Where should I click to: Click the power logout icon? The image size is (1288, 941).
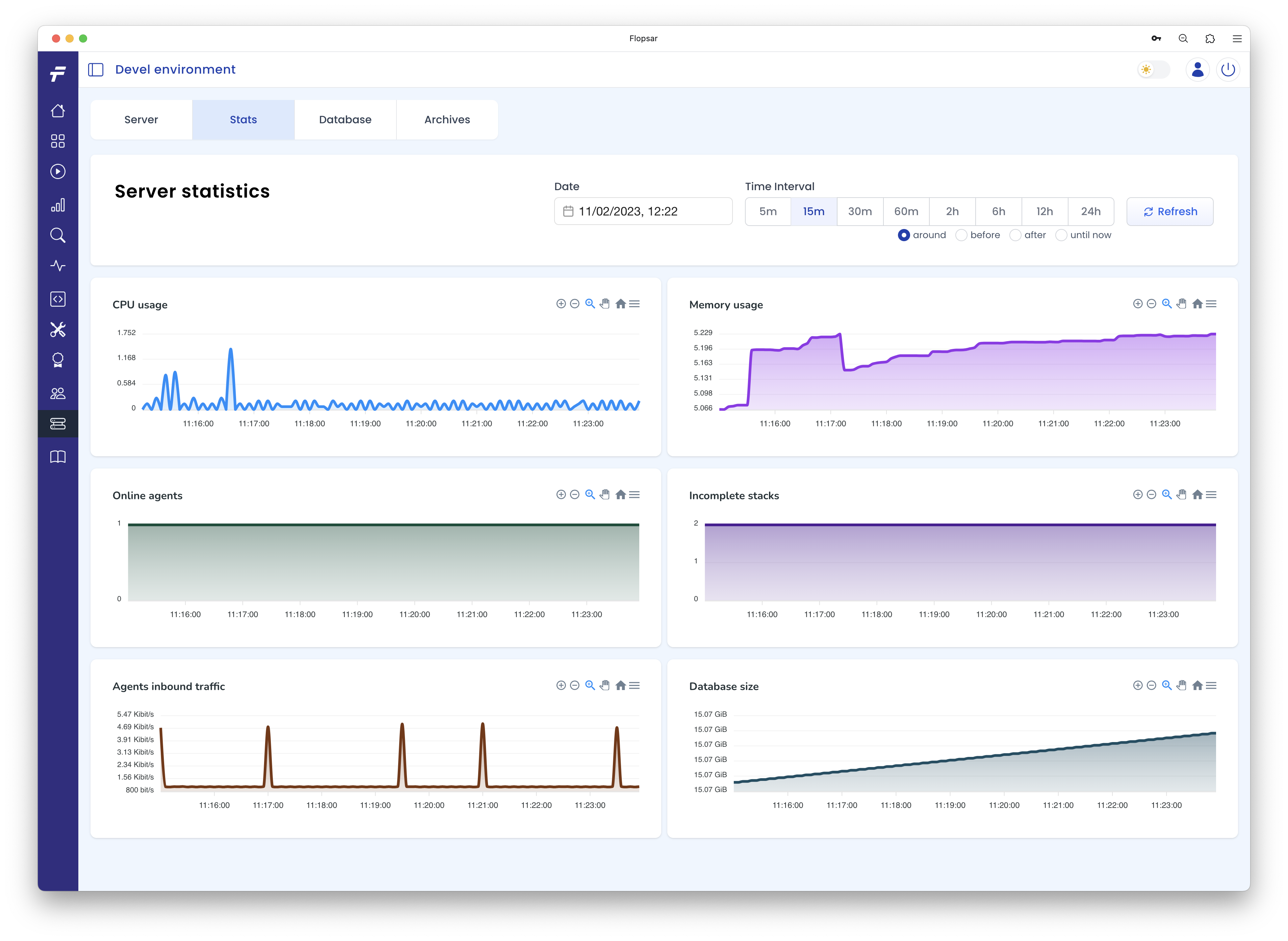1228,70
